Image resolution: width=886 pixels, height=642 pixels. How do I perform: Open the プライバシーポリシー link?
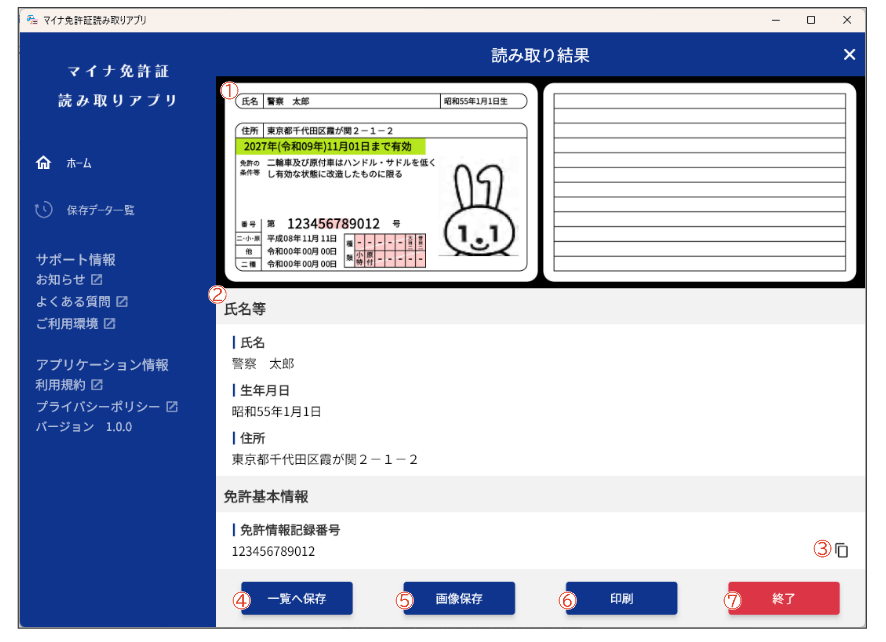[97, 406]
